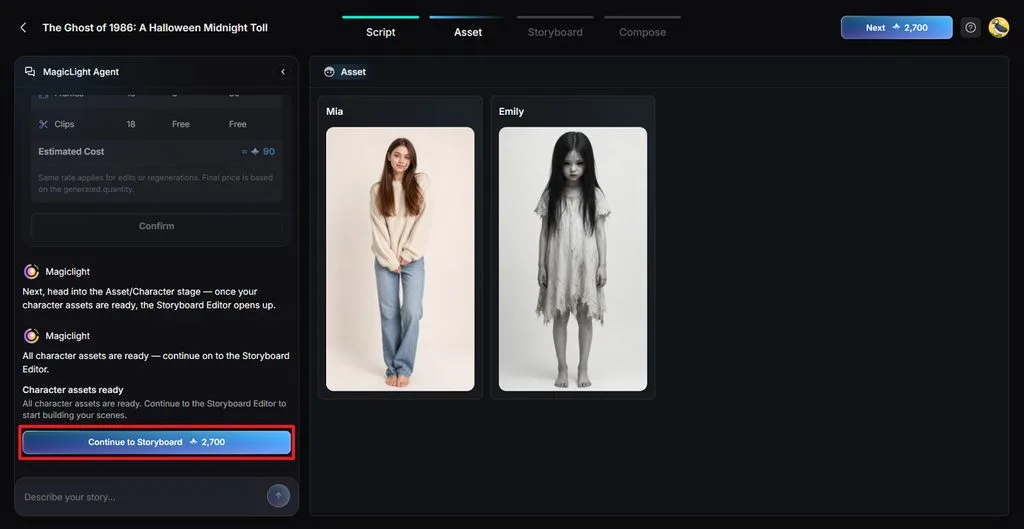Click the MagicLight Agent chat icon
The height and width of the screenshot is (529, 1024).
tap(30, 72)
